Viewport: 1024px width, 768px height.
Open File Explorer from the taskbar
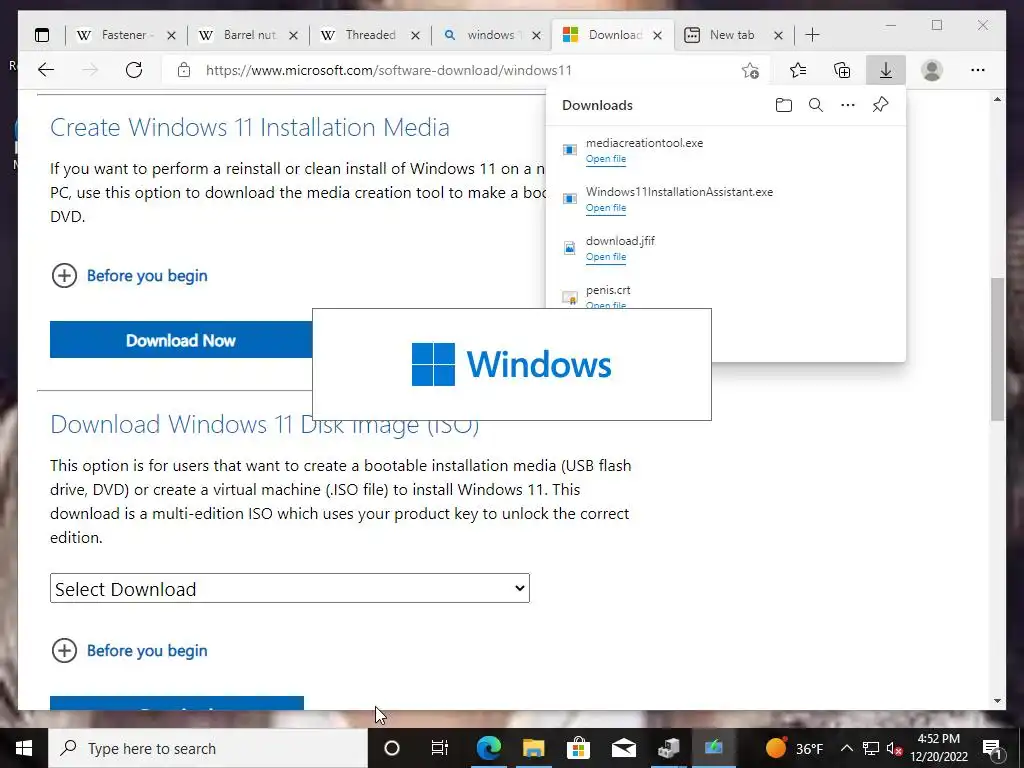(x=534, y=748)
